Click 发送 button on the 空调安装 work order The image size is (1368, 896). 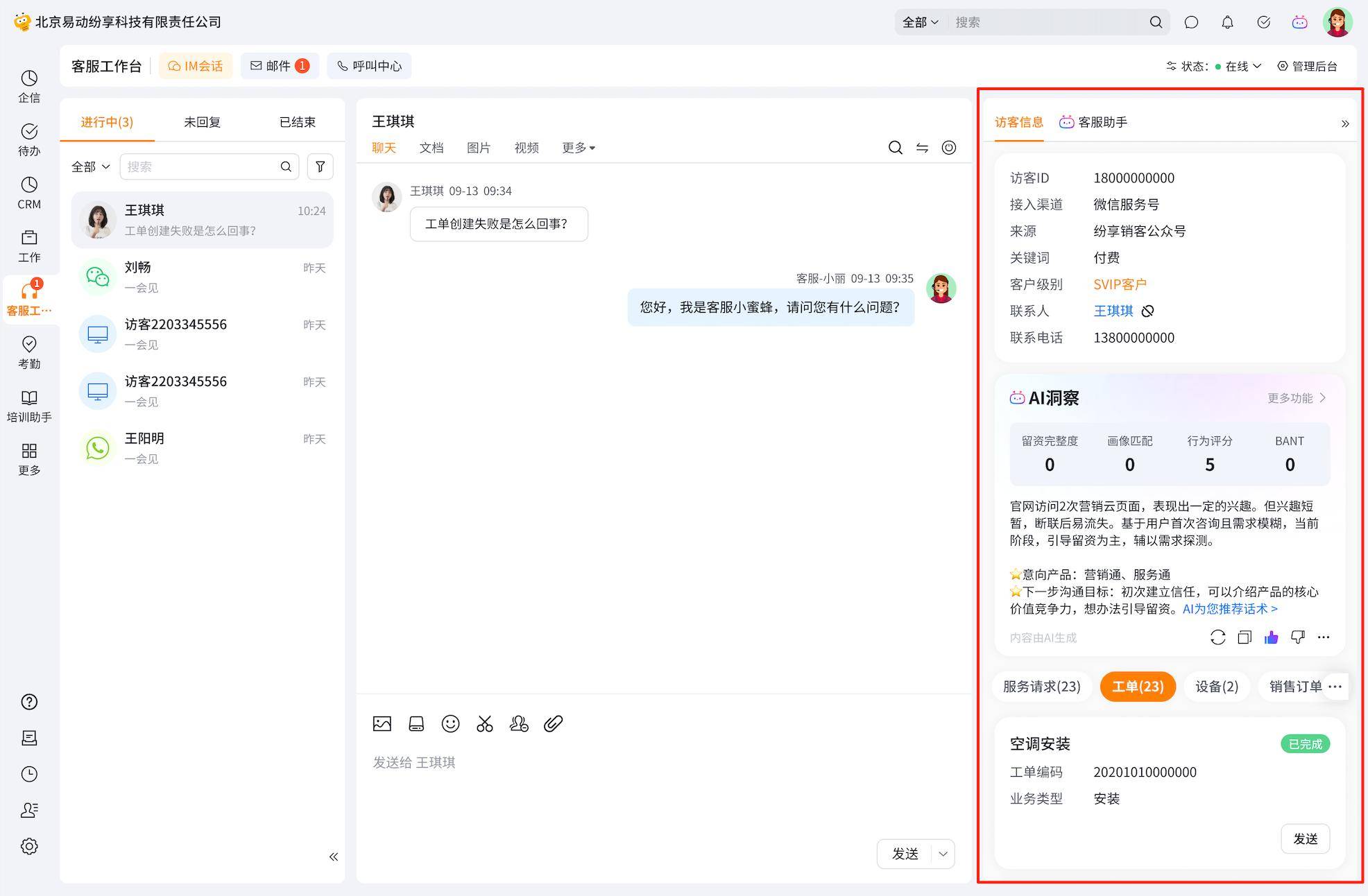pos(1305,838)
